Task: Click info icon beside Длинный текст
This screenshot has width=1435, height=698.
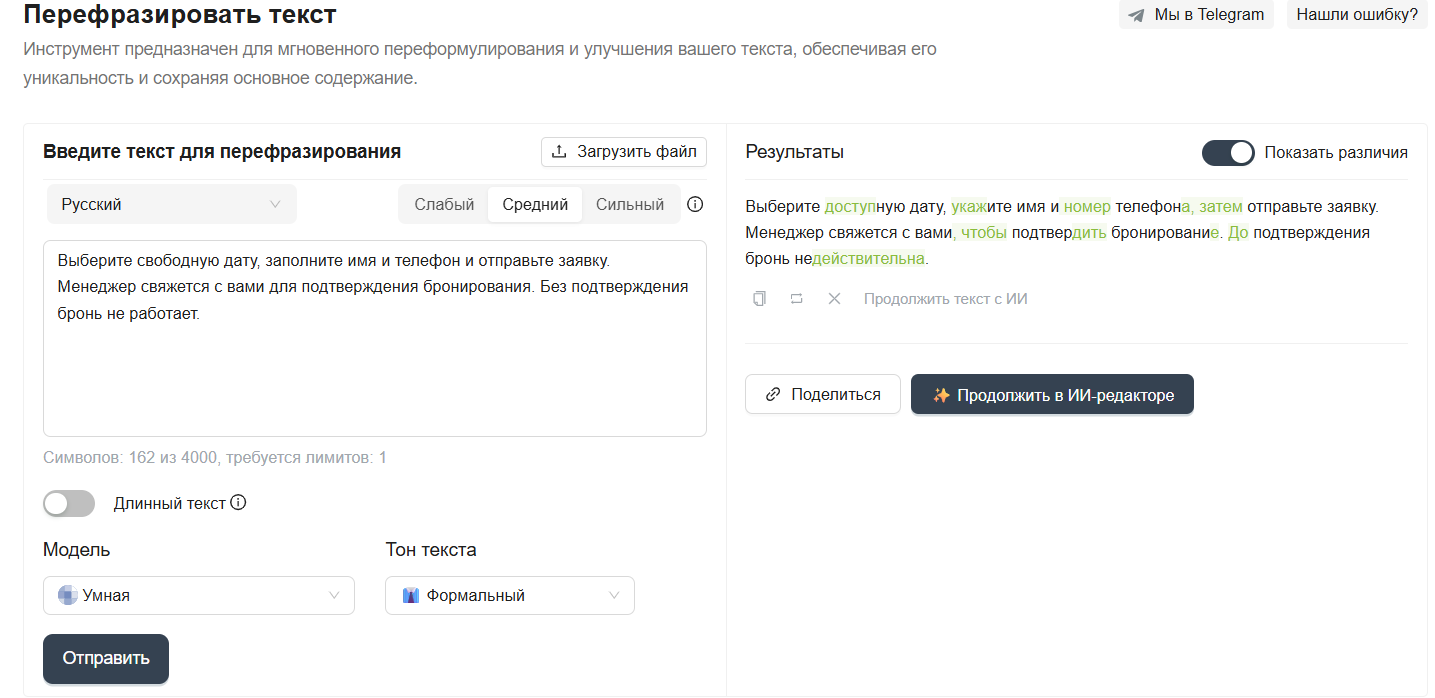Action: (x=238, y=502)
